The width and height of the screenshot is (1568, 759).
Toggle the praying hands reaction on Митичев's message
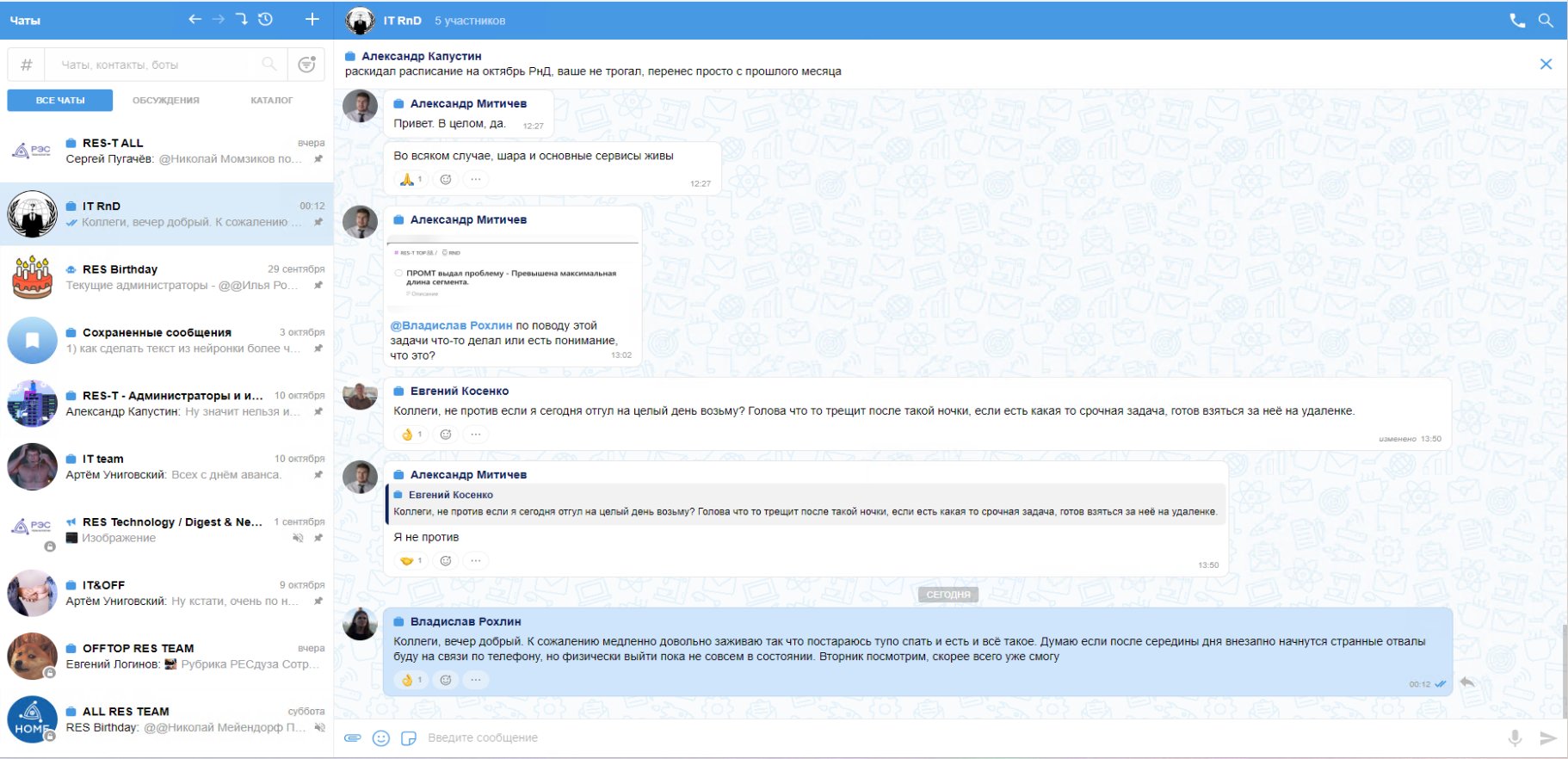[x=411, y=180]
